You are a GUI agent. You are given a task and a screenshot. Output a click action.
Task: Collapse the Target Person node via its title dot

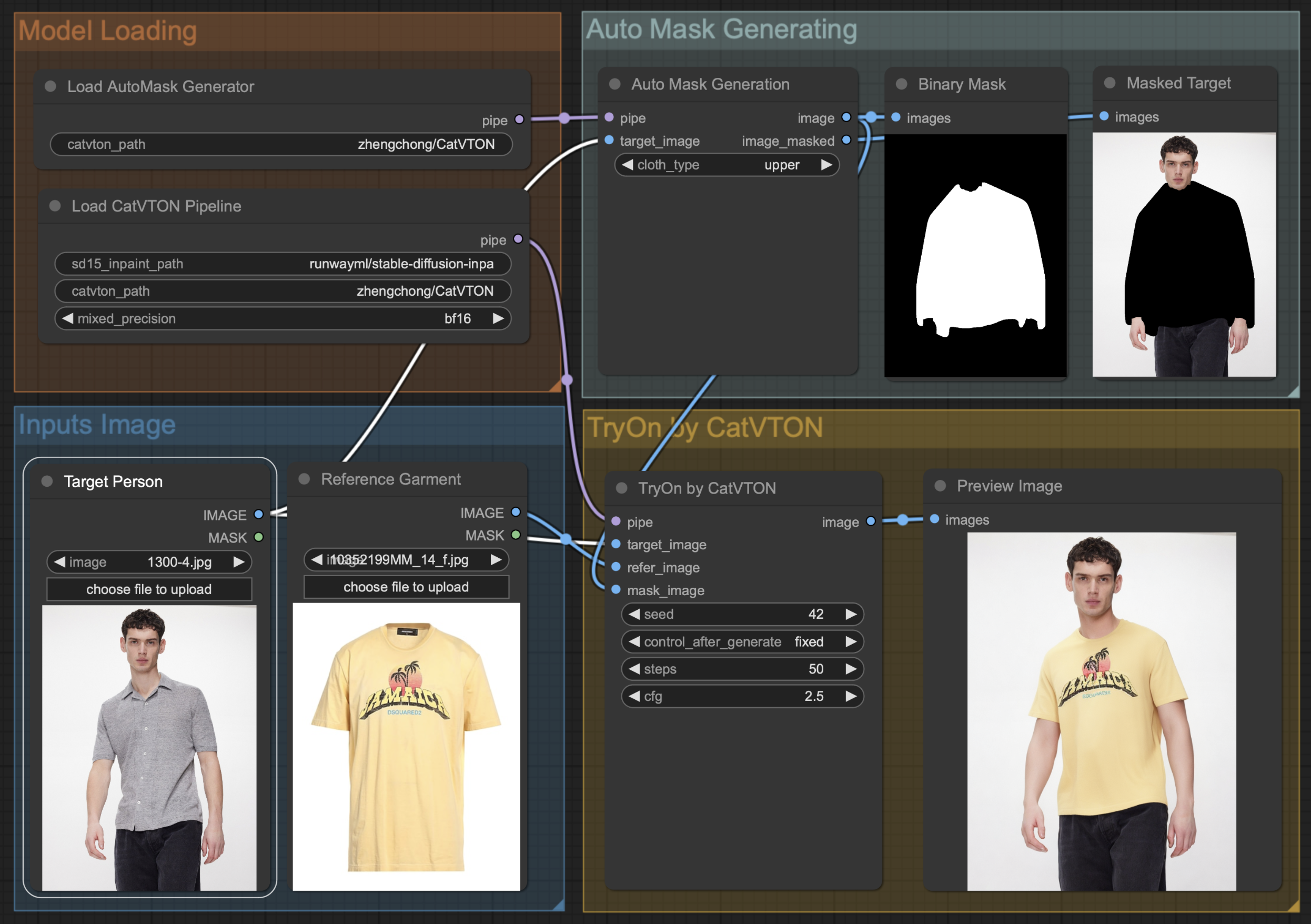click(x=47, y=481)
